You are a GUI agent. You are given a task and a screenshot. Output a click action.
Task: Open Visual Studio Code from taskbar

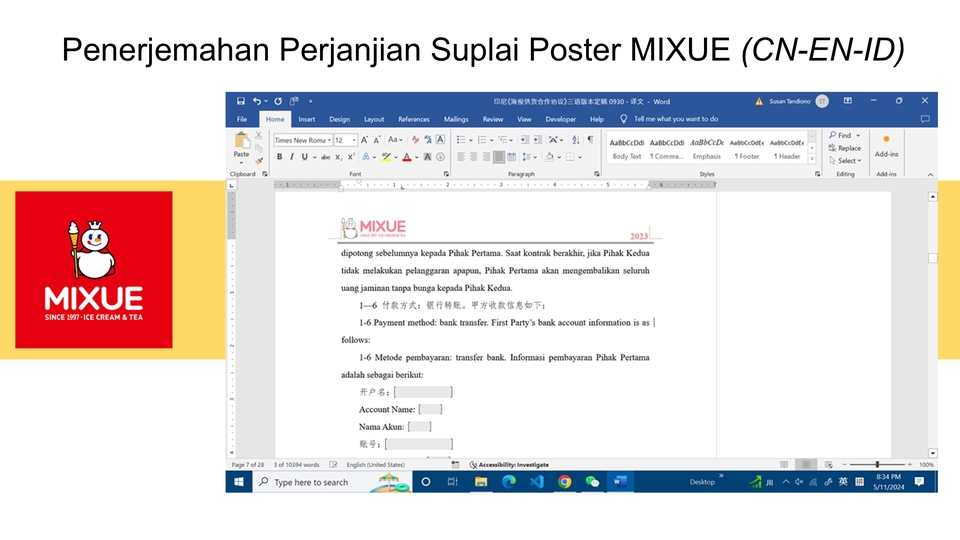pos(536,482)
